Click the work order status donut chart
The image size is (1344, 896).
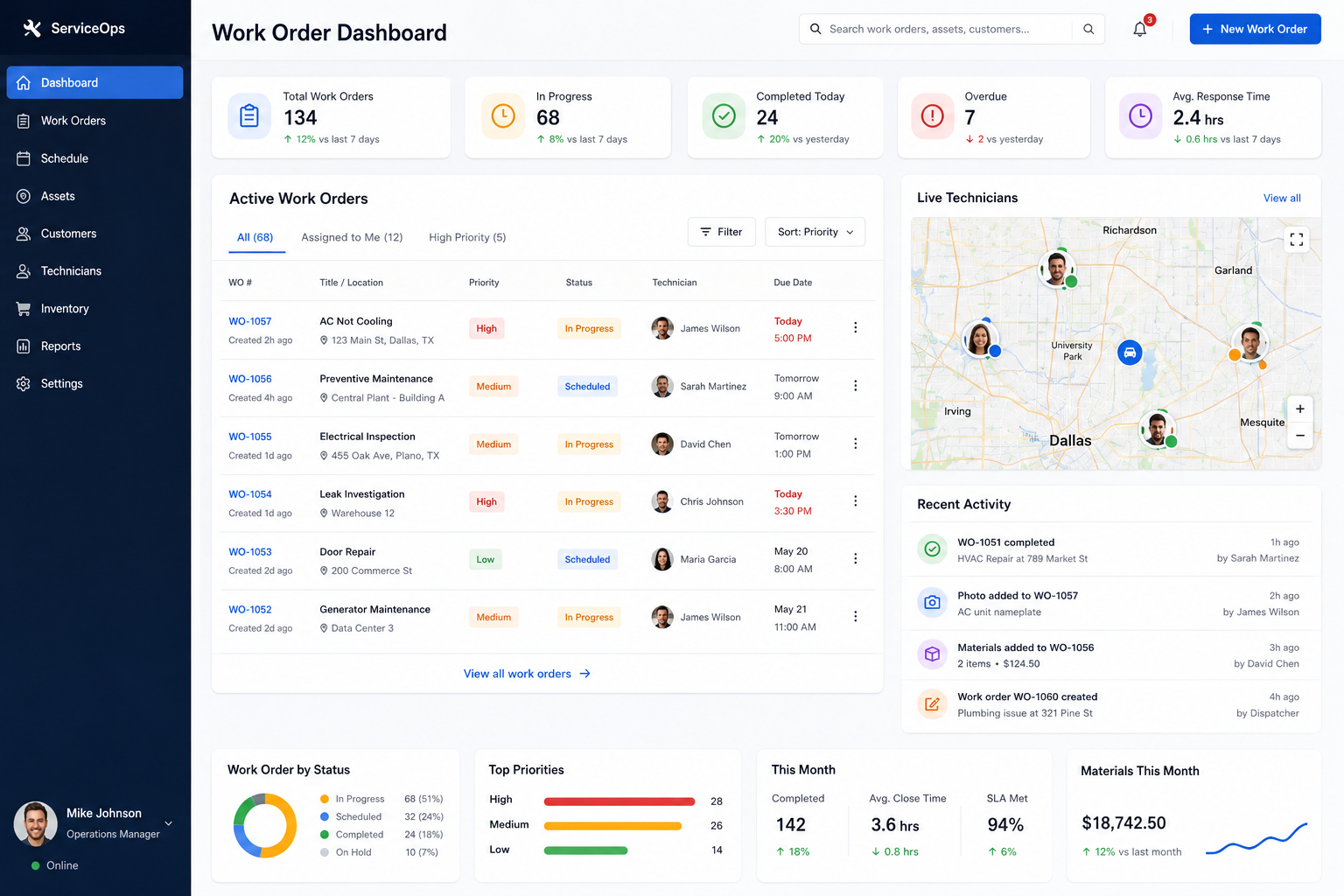point(264,825)
